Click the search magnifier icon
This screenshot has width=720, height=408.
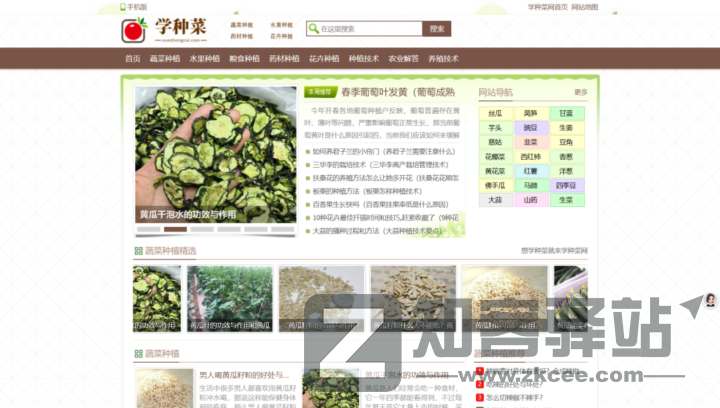(x=314, y=29)
